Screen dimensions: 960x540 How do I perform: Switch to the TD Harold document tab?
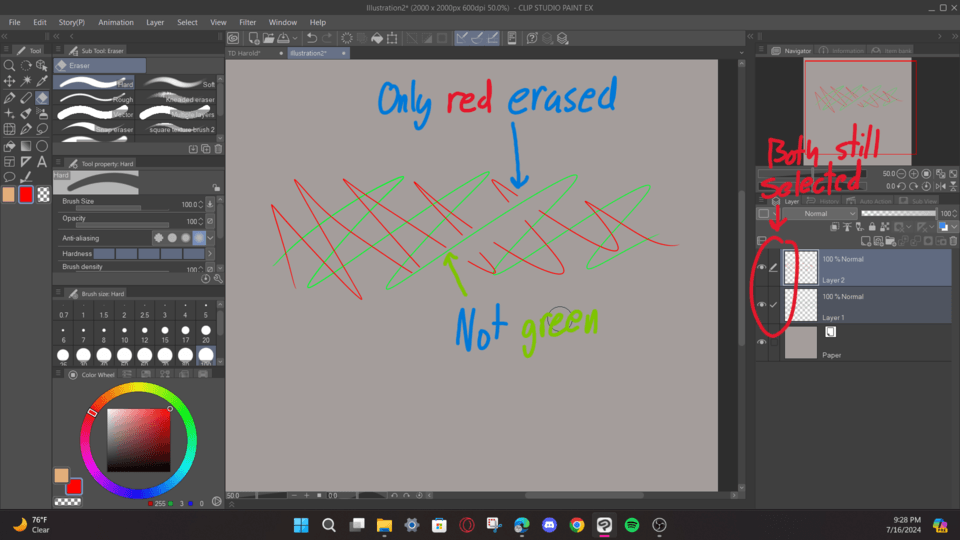pos(244,53)
